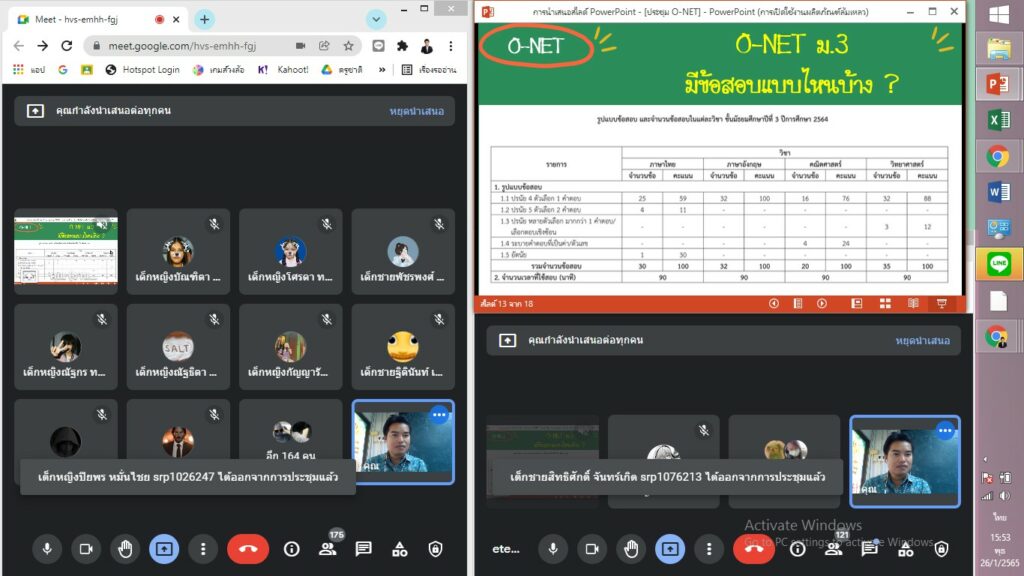Open more options three-dot menu, left Meet toolbar
The width and height of the screenshot is (1024, 576).
(203, 548)
